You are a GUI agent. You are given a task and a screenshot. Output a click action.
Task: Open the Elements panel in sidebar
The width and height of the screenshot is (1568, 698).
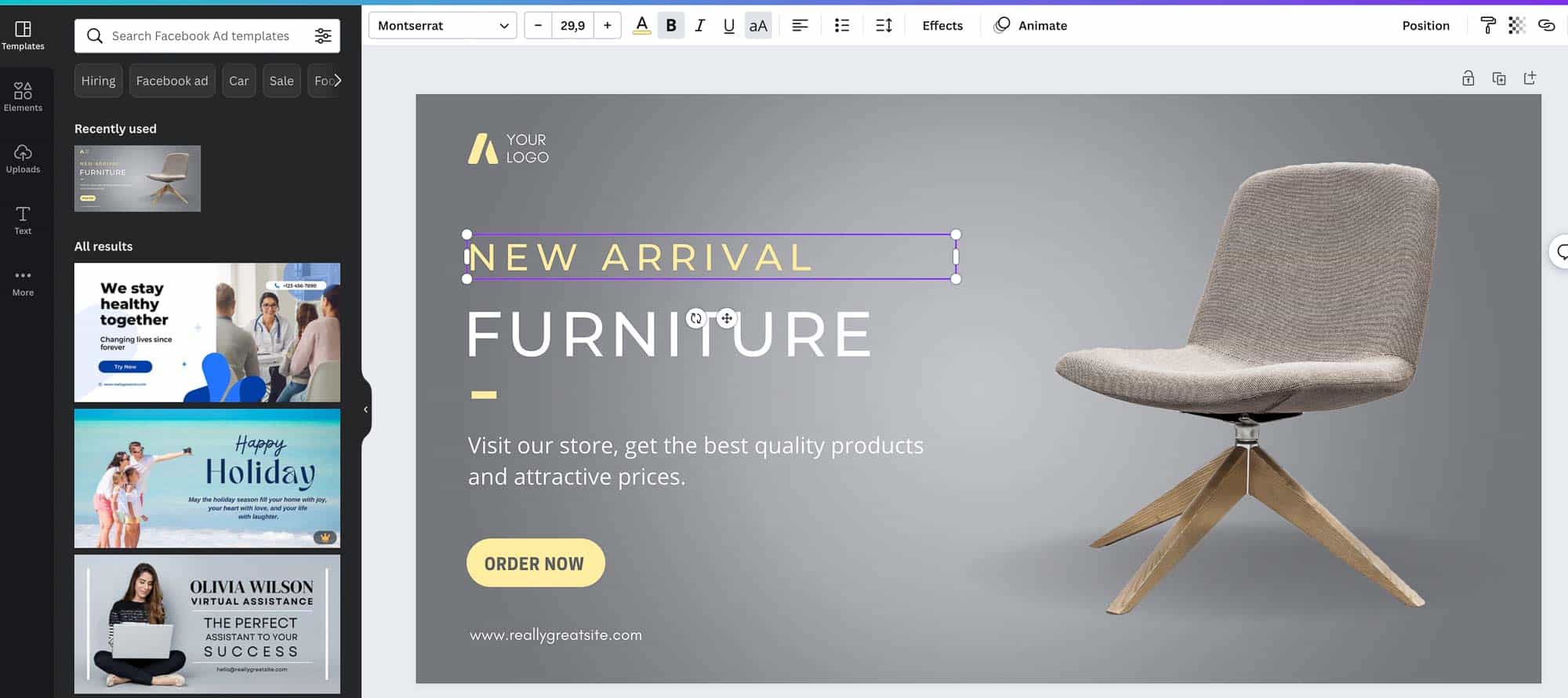coord(23,96)
